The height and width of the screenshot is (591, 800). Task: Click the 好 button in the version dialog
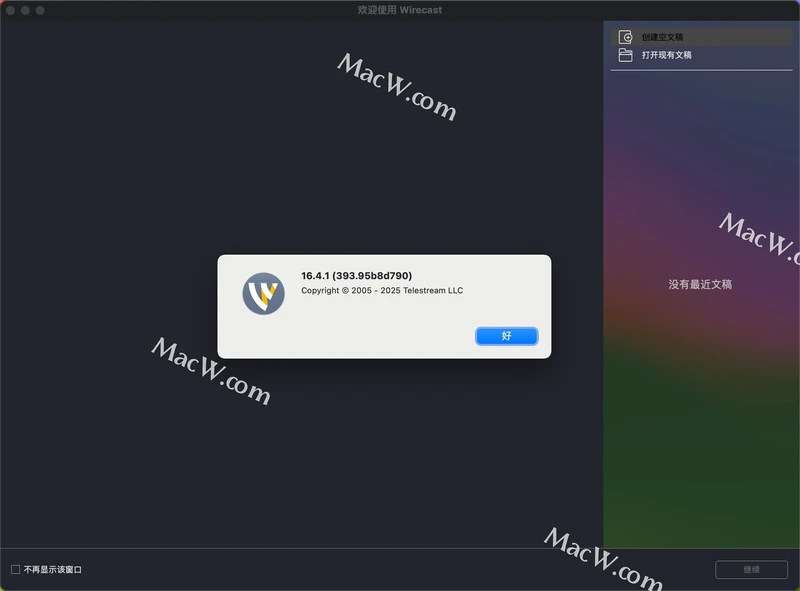(x=506, y=336)
